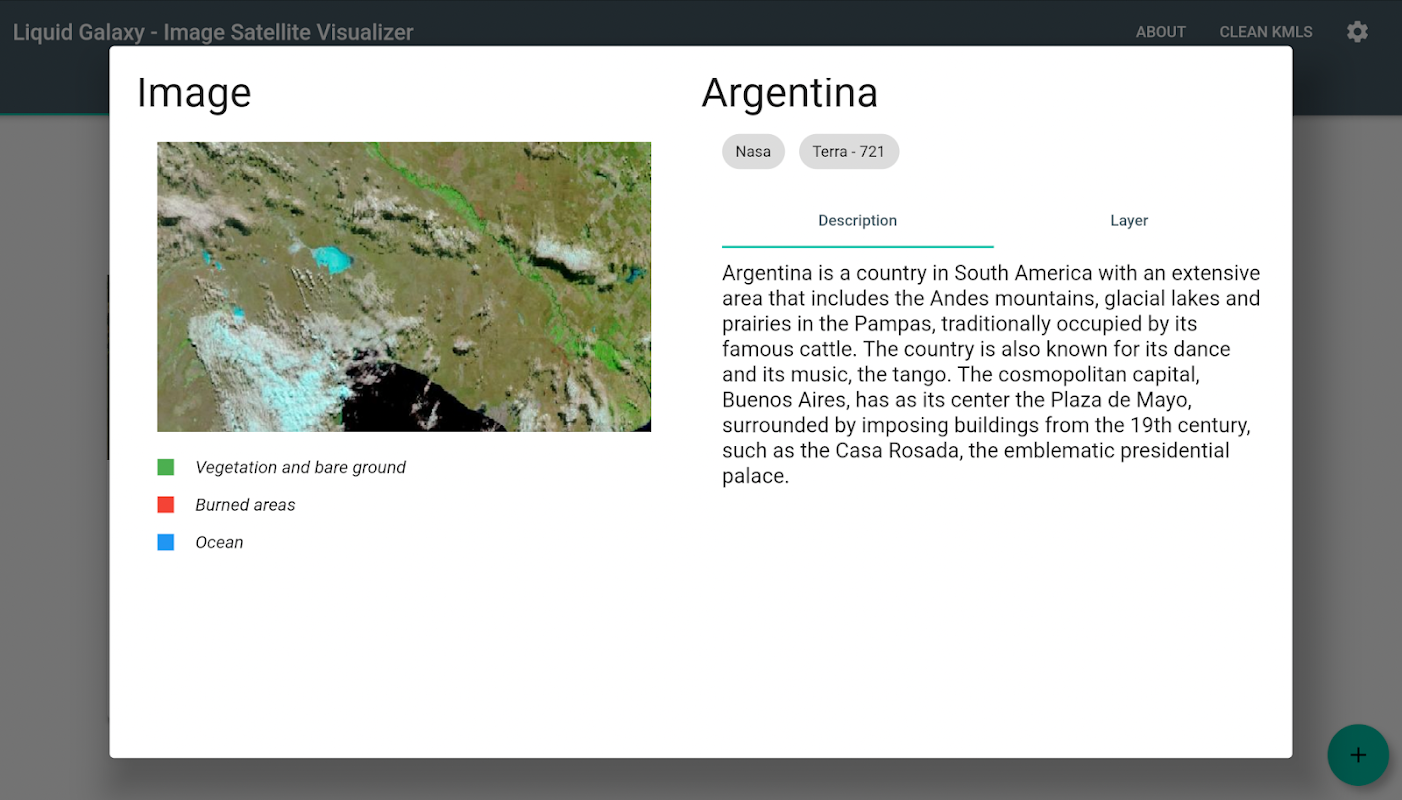The image size is (1402, 800).
Task: Select the 'Vegetation and bare ground' legend label
Action: point(300,467)
